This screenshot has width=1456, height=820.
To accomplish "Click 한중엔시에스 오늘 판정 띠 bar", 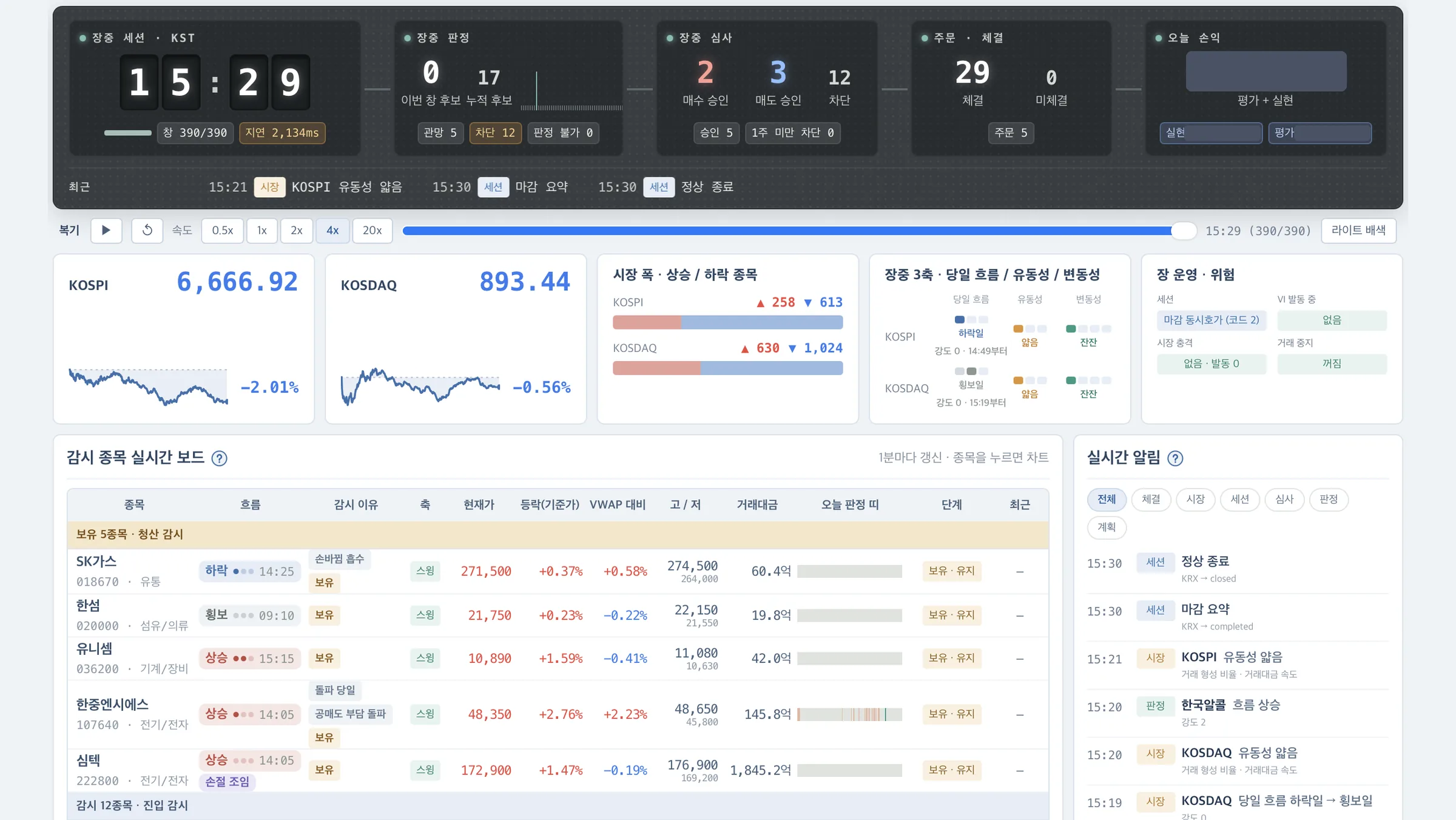I will pyautogui.click(x=850, y=714).
